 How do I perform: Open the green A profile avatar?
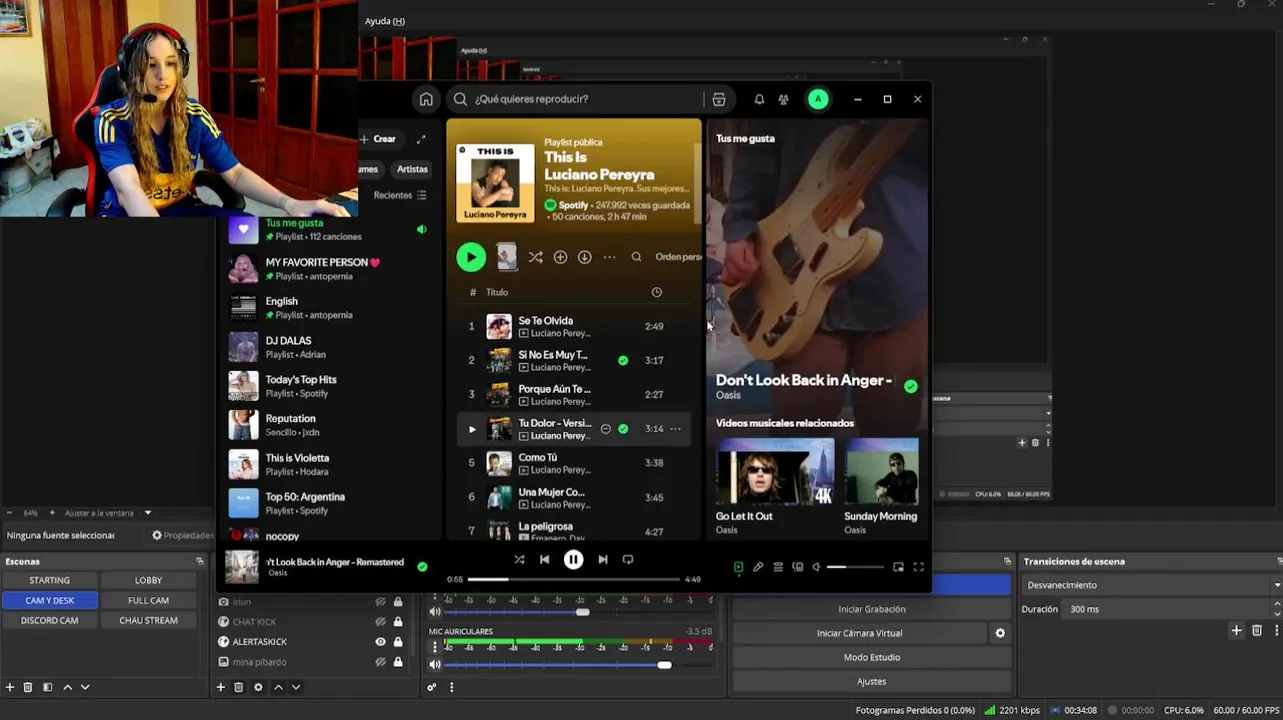tap(818, 99)
